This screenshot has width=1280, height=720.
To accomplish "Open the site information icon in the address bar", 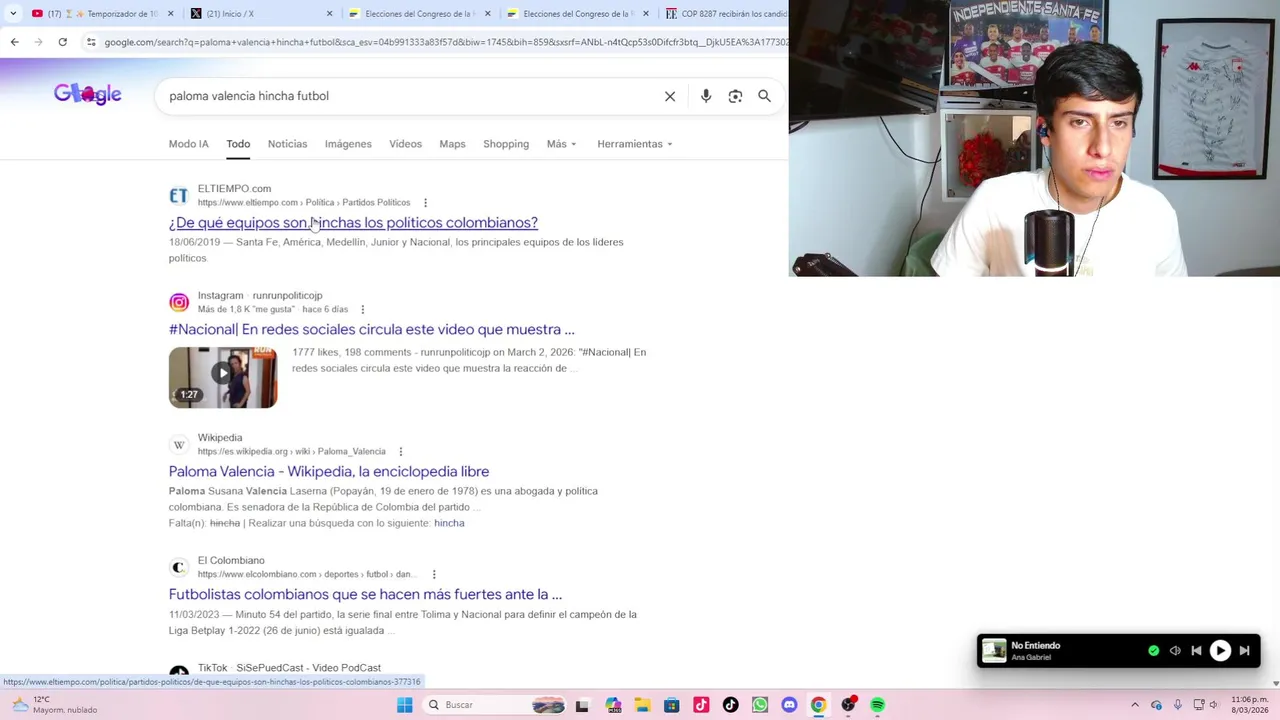I will (x=91, y=42).
